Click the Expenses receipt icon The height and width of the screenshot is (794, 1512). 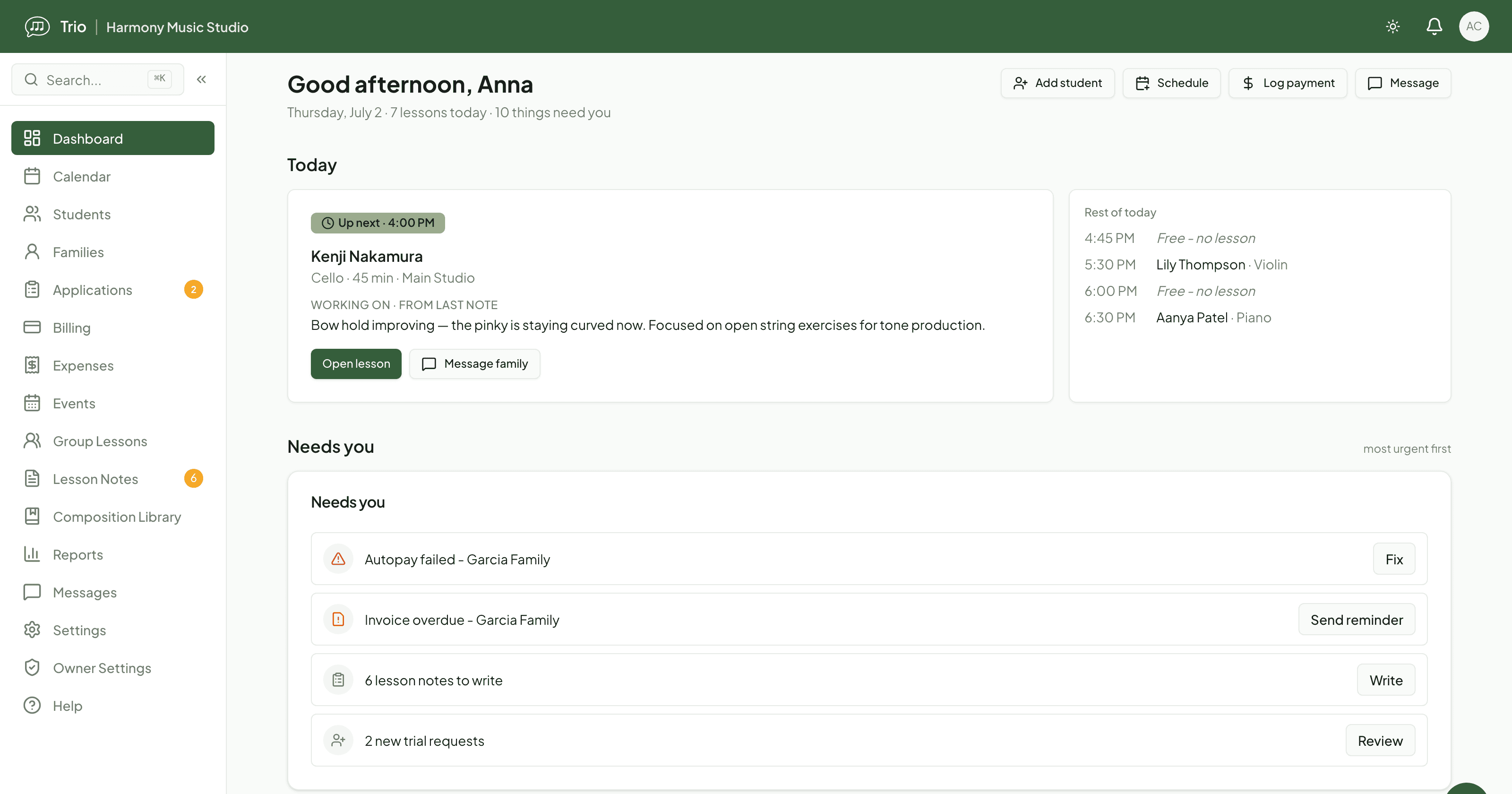pos(32,365)
